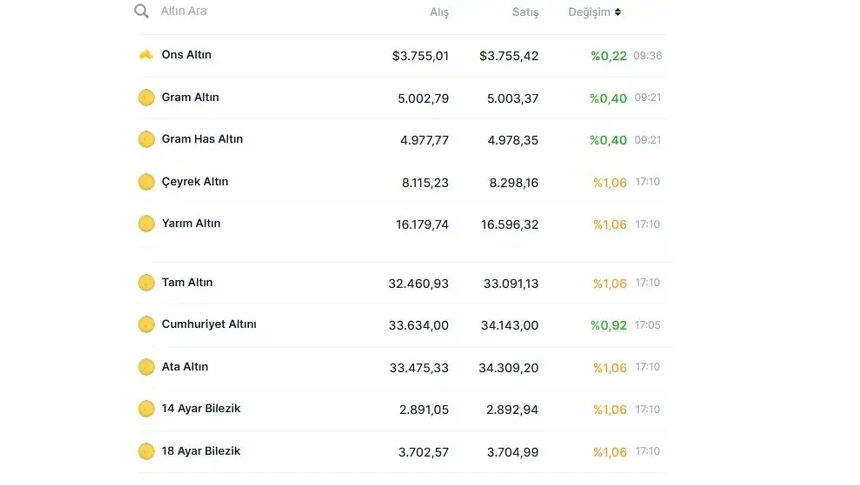Image resolution: width=860 pixels, height=485 pixels.
Task: Click the Tam Altın coin icon
Action: pyautogui.click(x=146, y=283)
